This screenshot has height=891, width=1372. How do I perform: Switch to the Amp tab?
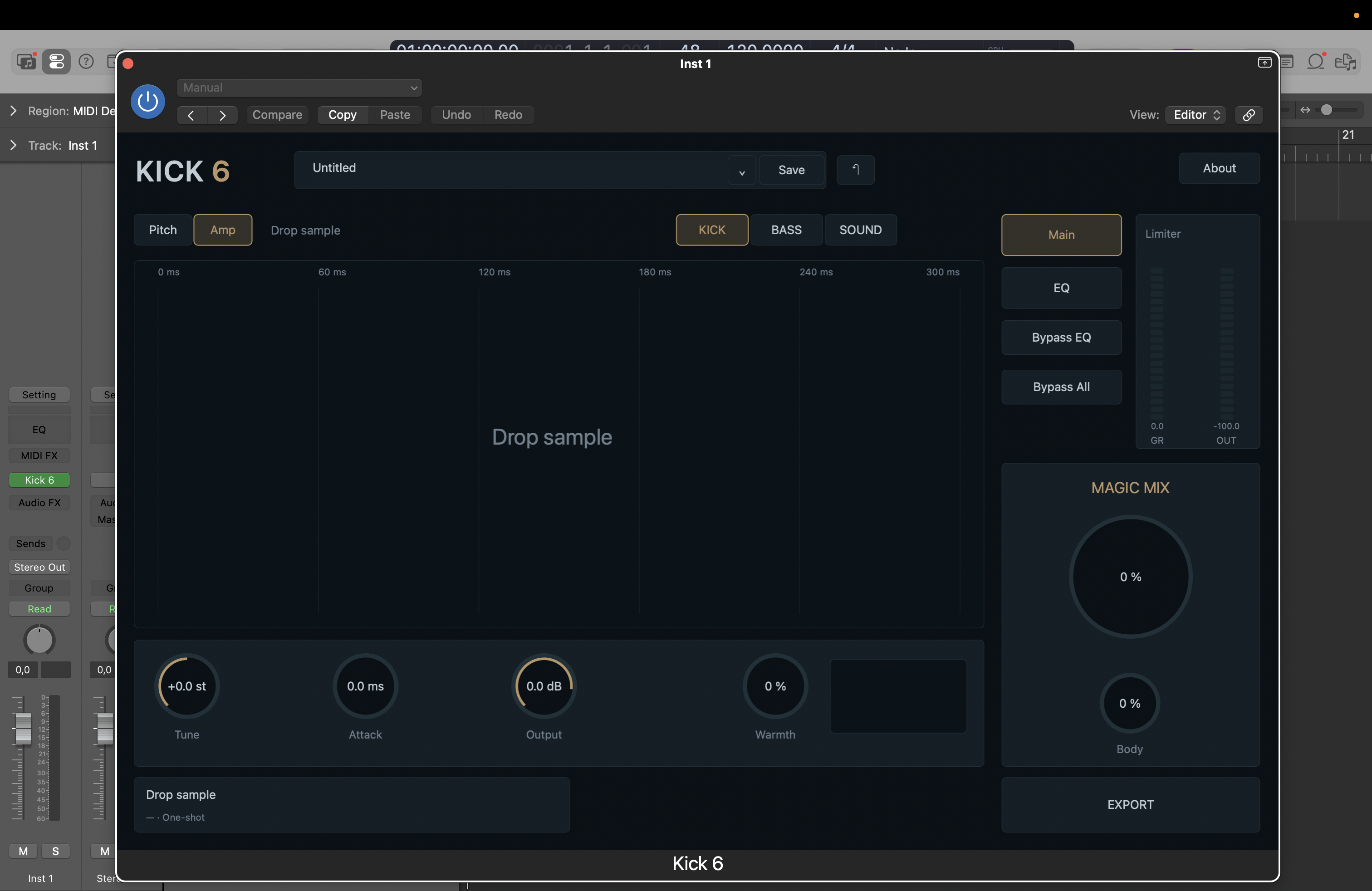point(222,230)
